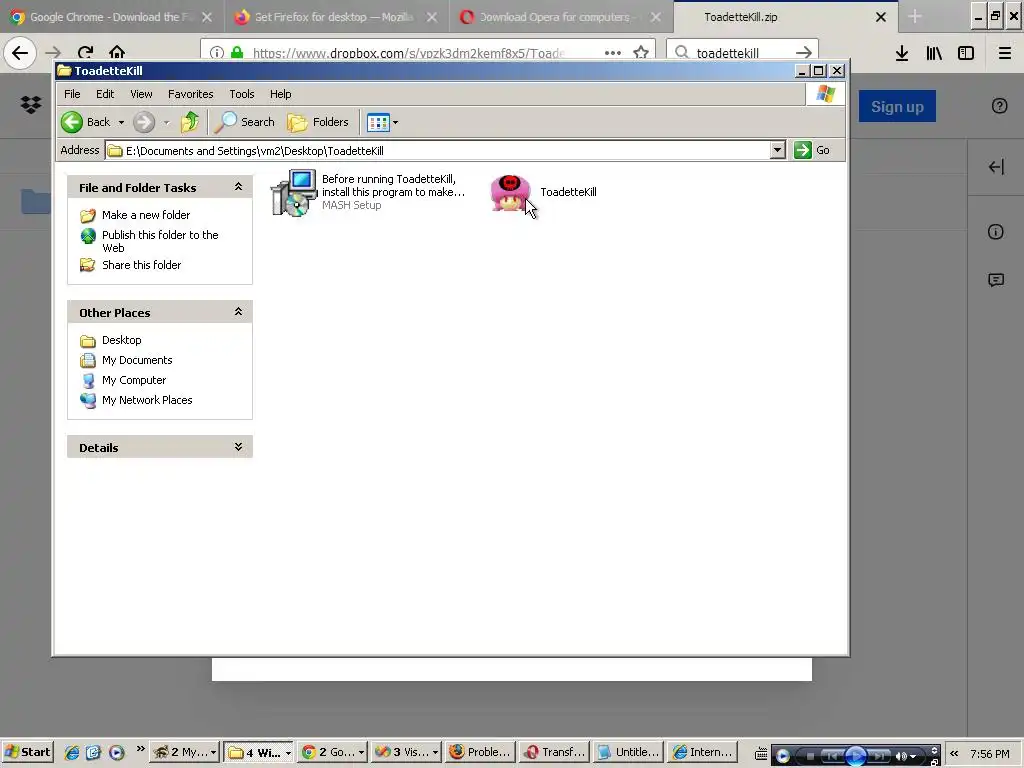Viewport: 1024px width, 768px height.
Task: Click the Firefox home button
Action: pyautogui.click(x=117, y=52)
